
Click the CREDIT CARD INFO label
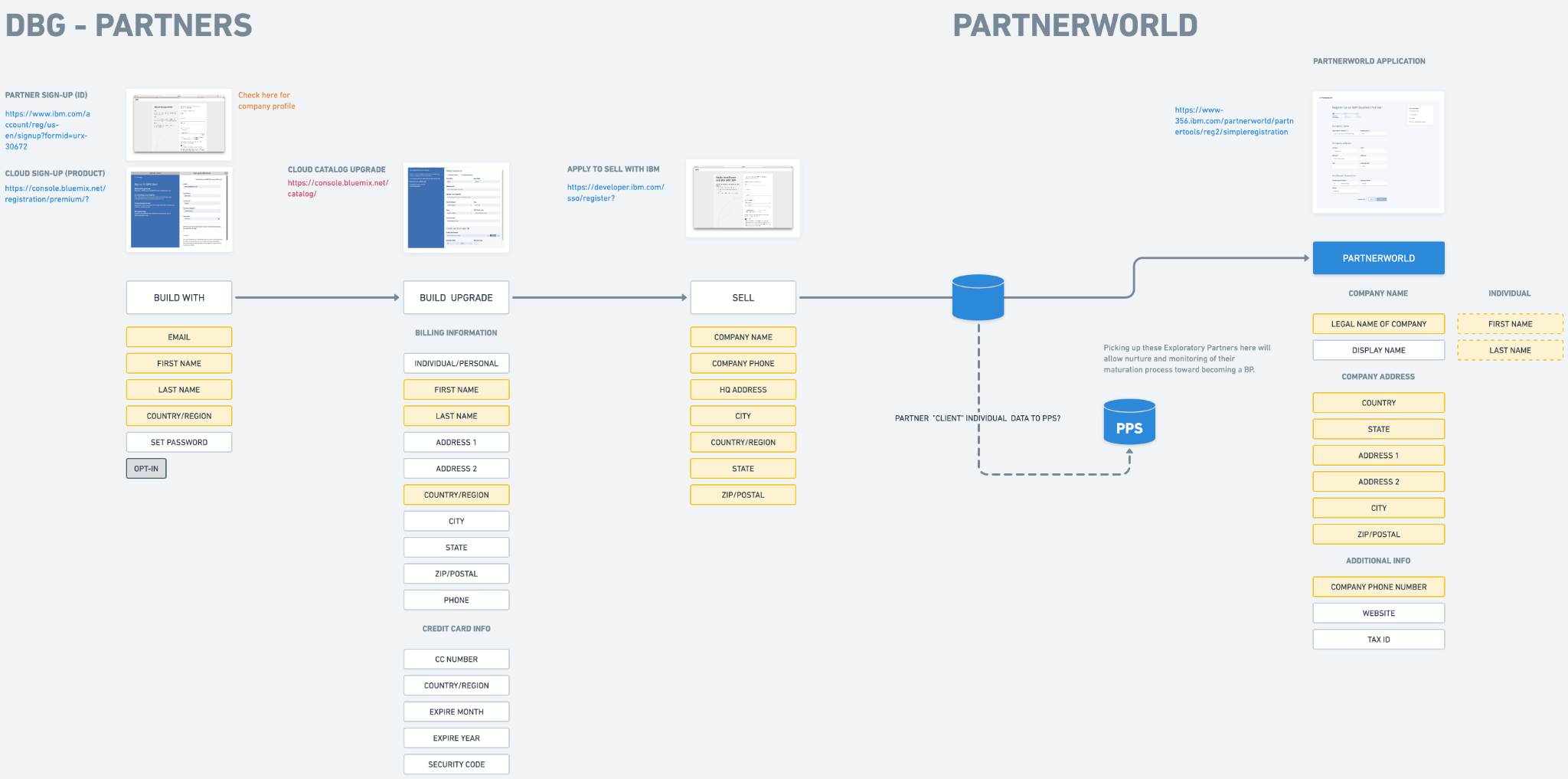point(456,629)
